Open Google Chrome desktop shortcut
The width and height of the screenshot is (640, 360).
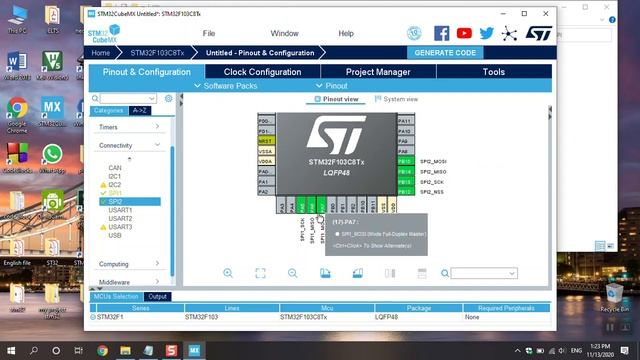(x=17, y=115)
